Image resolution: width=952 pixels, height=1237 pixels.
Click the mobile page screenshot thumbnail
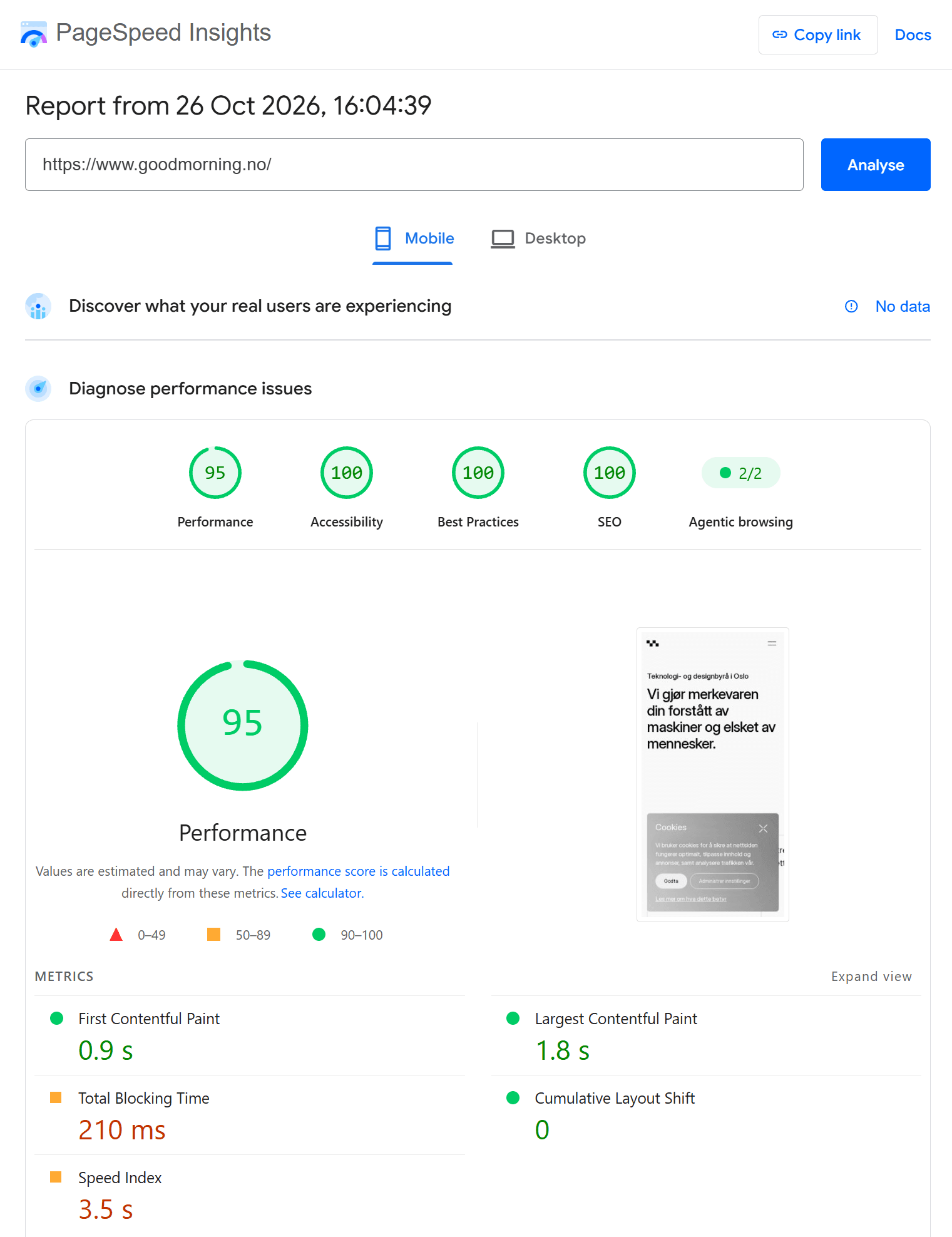tap(713, 774)
